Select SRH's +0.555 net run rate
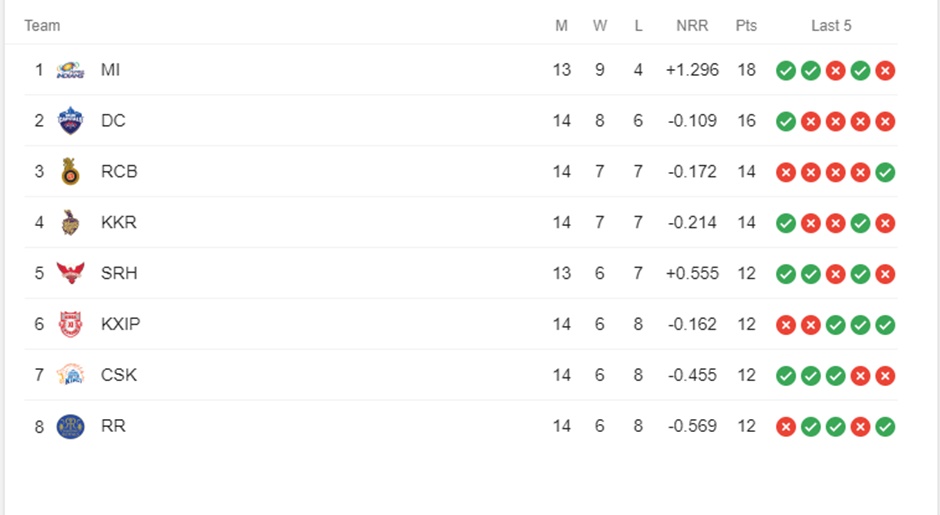 [692, 273]
